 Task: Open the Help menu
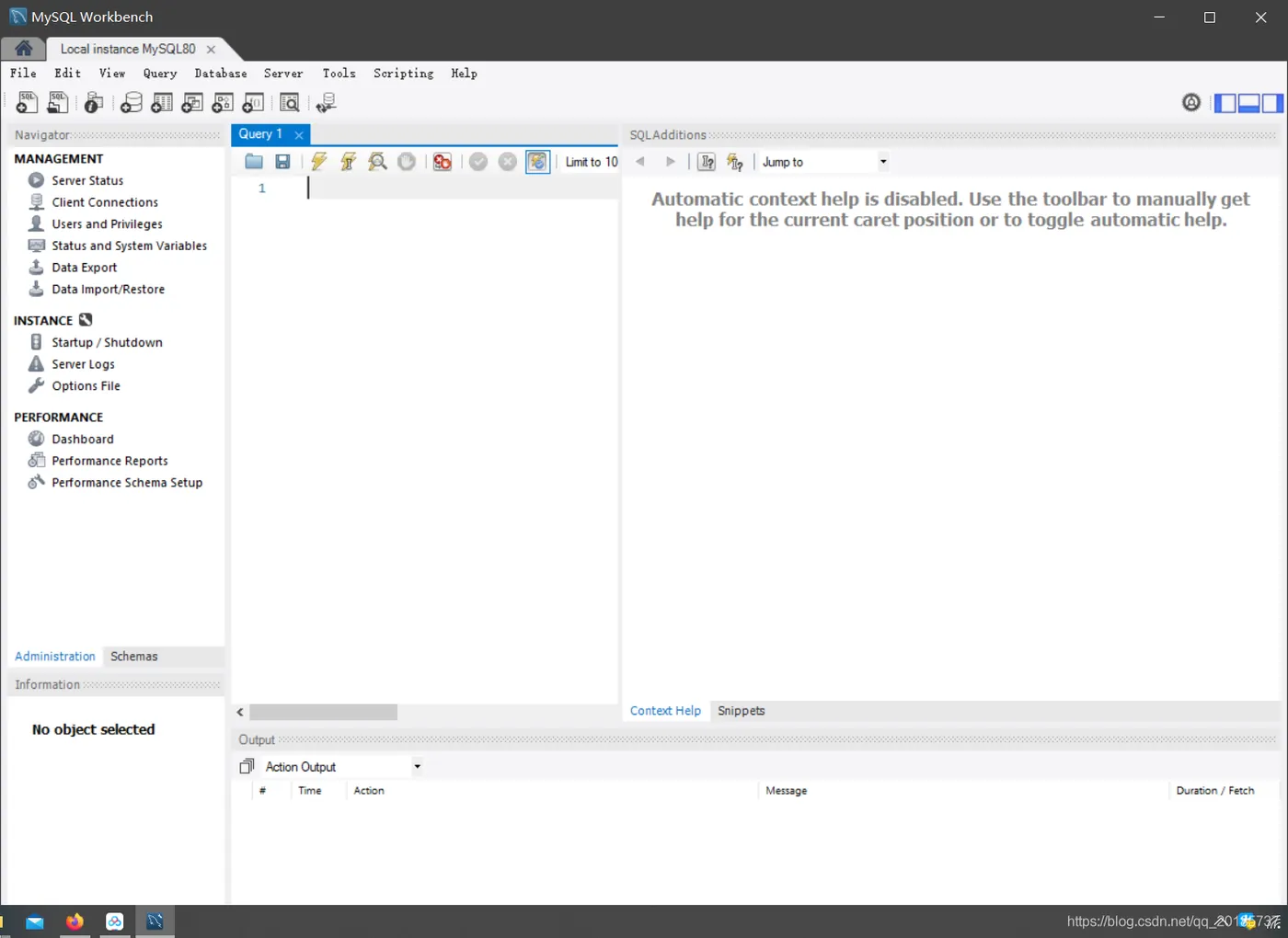[x=464, y=74]
